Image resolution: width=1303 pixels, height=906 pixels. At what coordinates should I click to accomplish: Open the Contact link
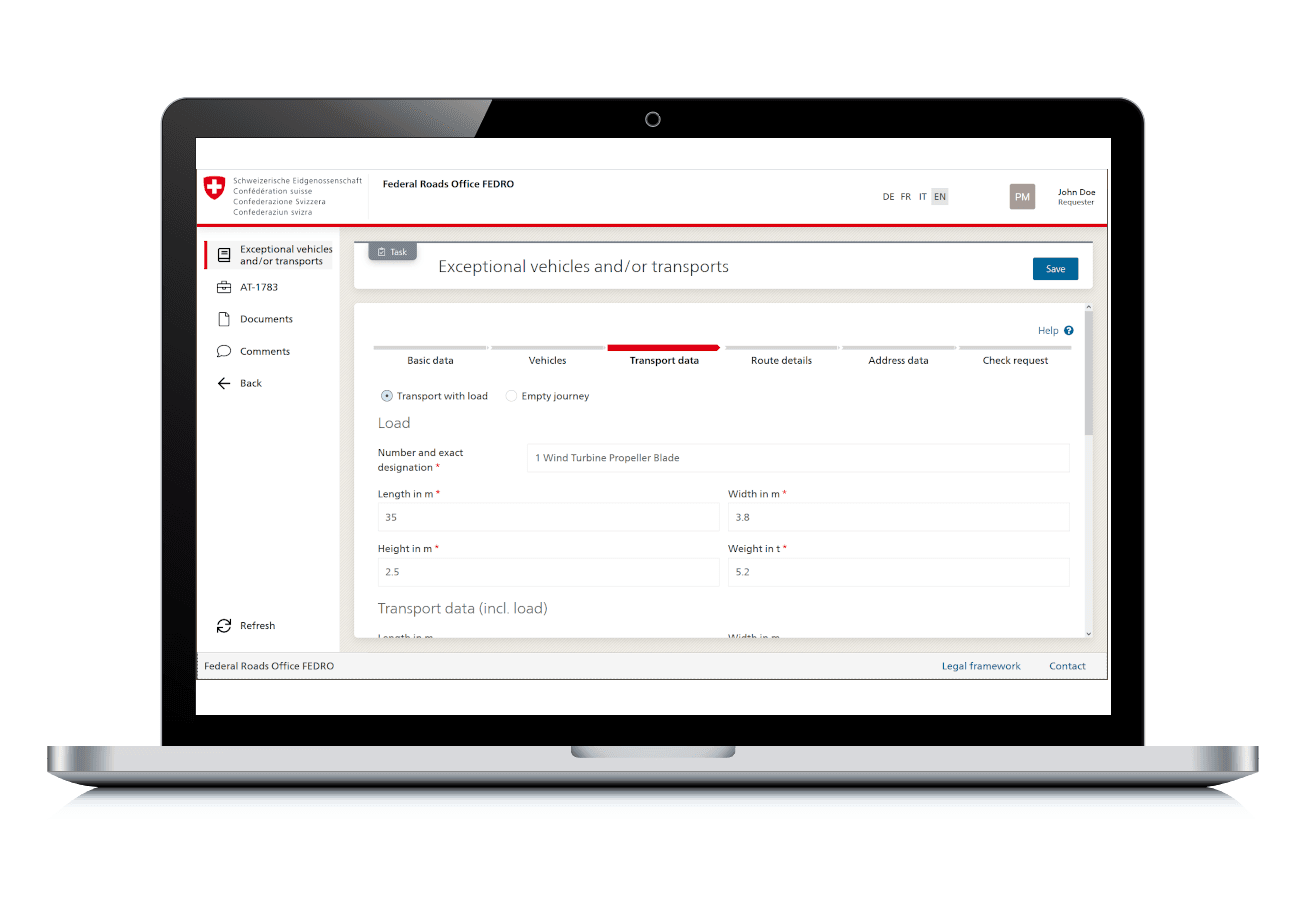(1067, 666)
